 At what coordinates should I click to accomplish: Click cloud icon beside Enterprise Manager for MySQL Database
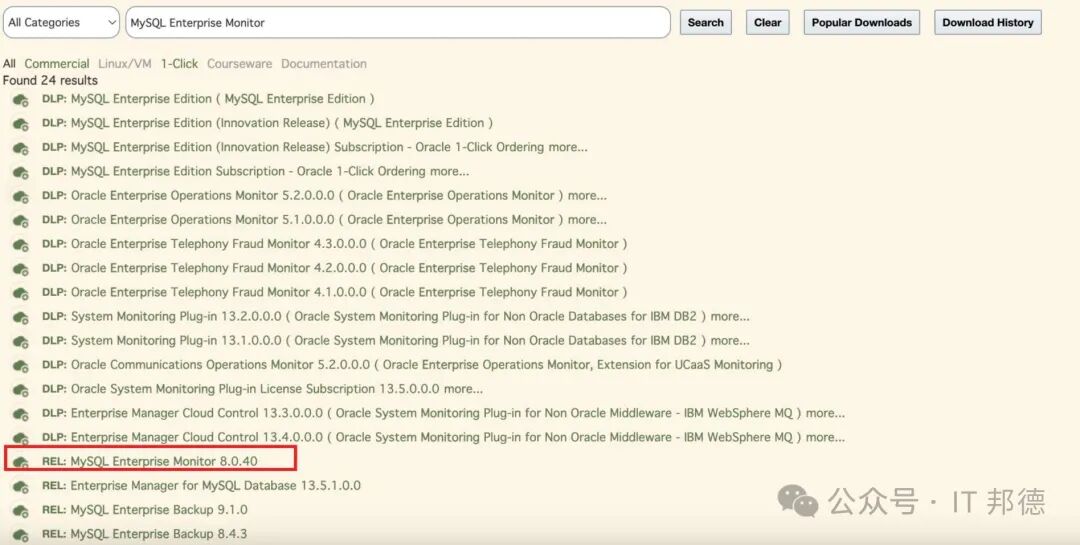[x=21, y=486]
